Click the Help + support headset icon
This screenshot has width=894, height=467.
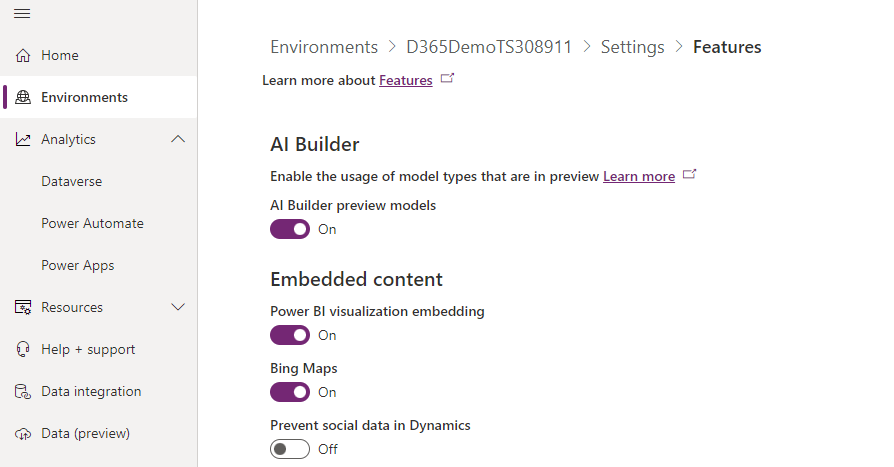coord(23,349)
